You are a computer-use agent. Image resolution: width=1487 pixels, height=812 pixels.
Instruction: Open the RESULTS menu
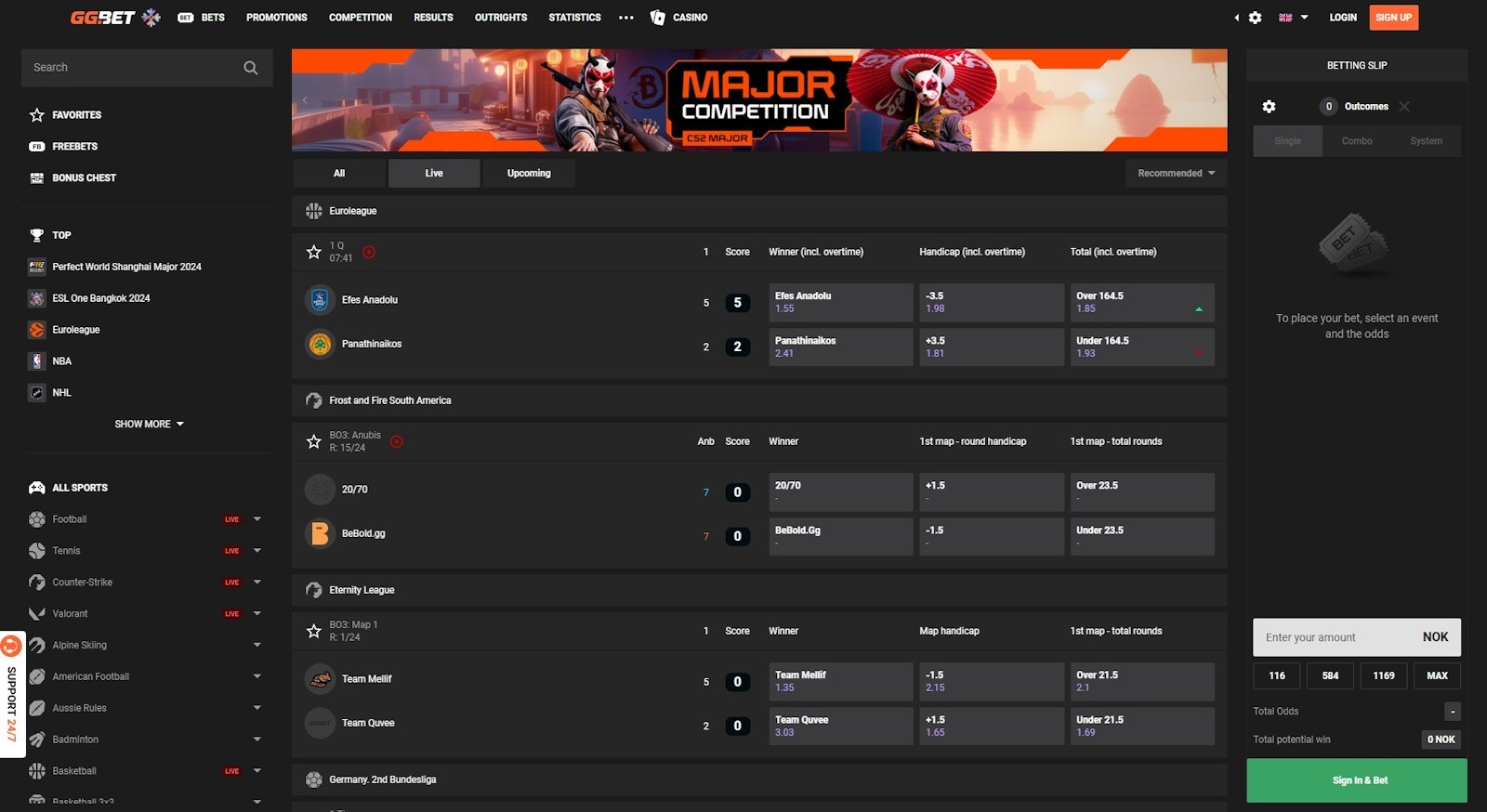[433, 18]
